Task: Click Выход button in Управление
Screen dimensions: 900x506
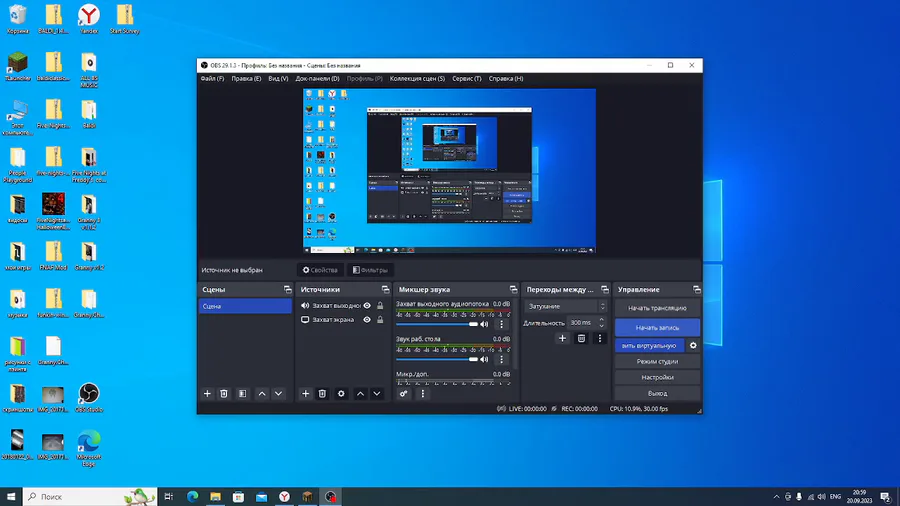Action: (x=657, y=394)
